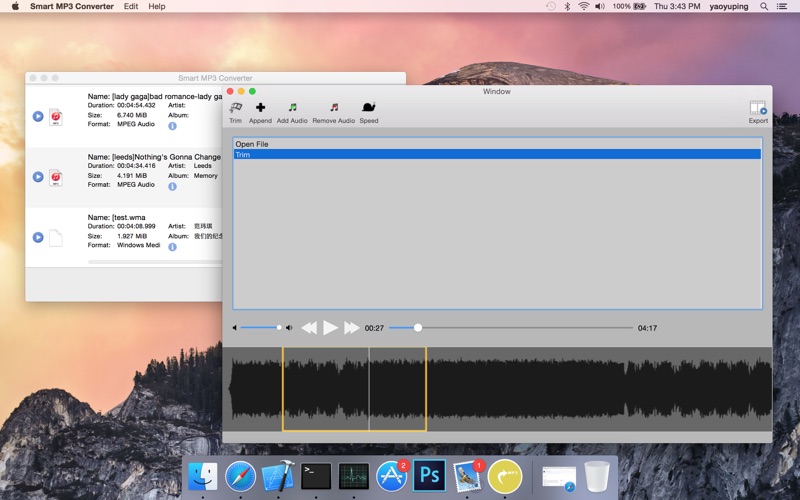Click the Remove Audio icon
800x500 pixels.
[x=333, y=108]
